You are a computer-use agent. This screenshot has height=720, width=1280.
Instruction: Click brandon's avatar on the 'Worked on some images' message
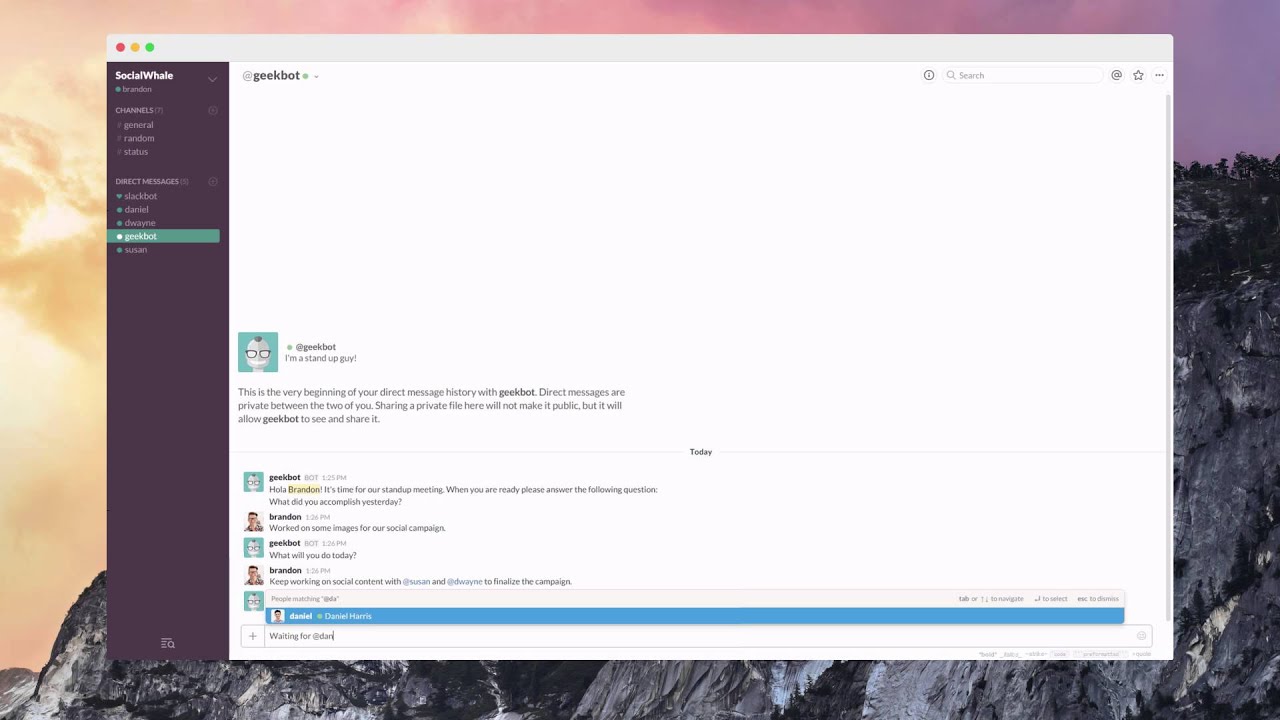(254, 522)
